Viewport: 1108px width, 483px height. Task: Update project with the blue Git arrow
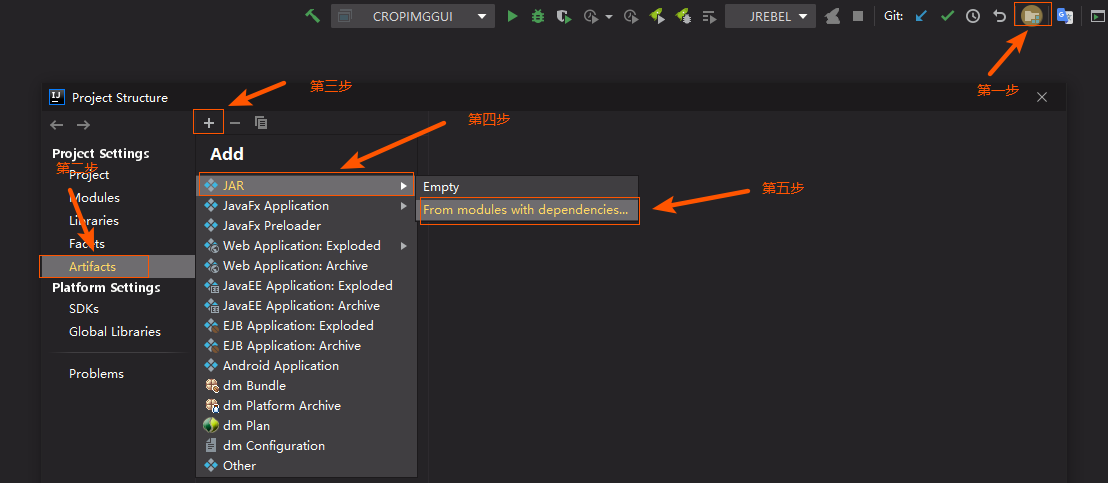tap(921, 16)
